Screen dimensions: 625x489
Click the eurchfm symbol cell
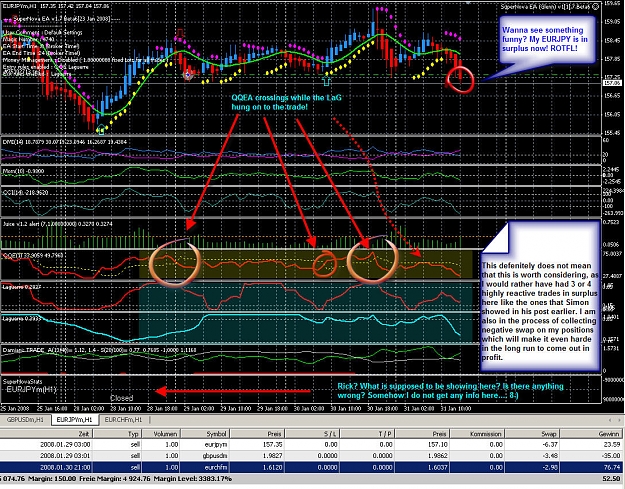click(215, 467)
